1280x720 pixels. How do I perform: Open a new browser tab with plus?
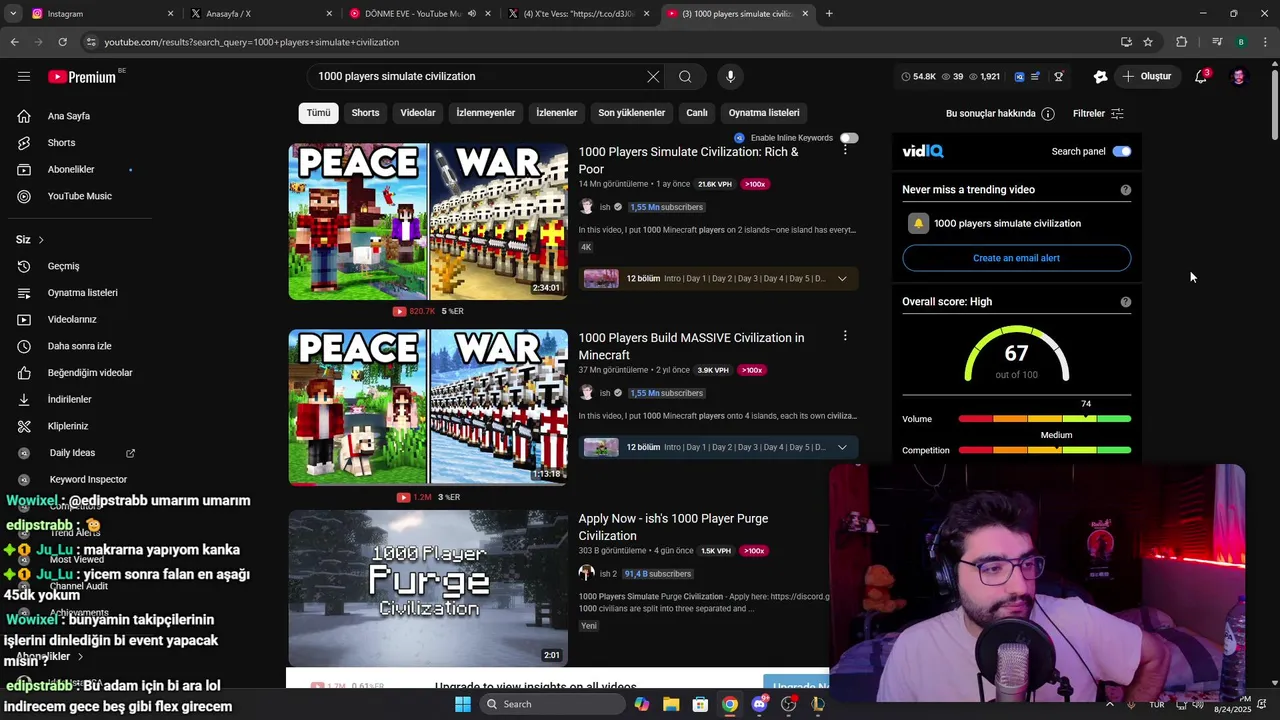[829, 14]
